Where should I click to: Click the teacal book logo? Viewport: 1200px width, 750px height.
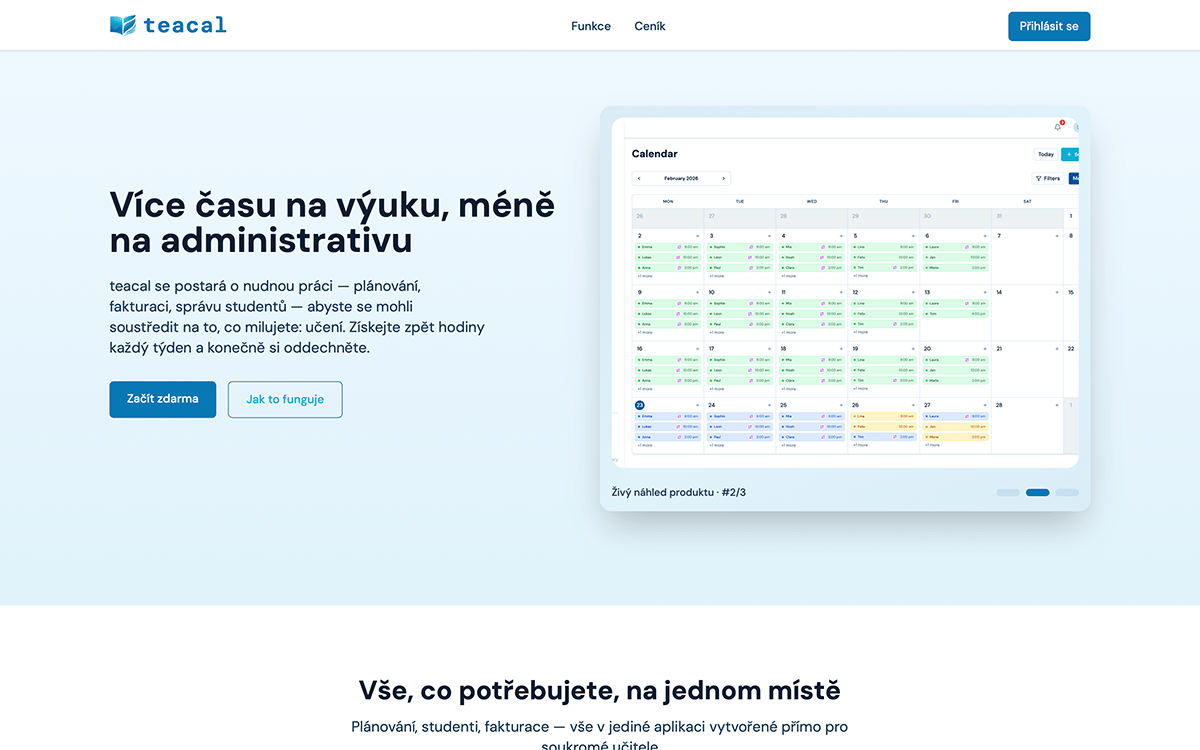(122, 25)
